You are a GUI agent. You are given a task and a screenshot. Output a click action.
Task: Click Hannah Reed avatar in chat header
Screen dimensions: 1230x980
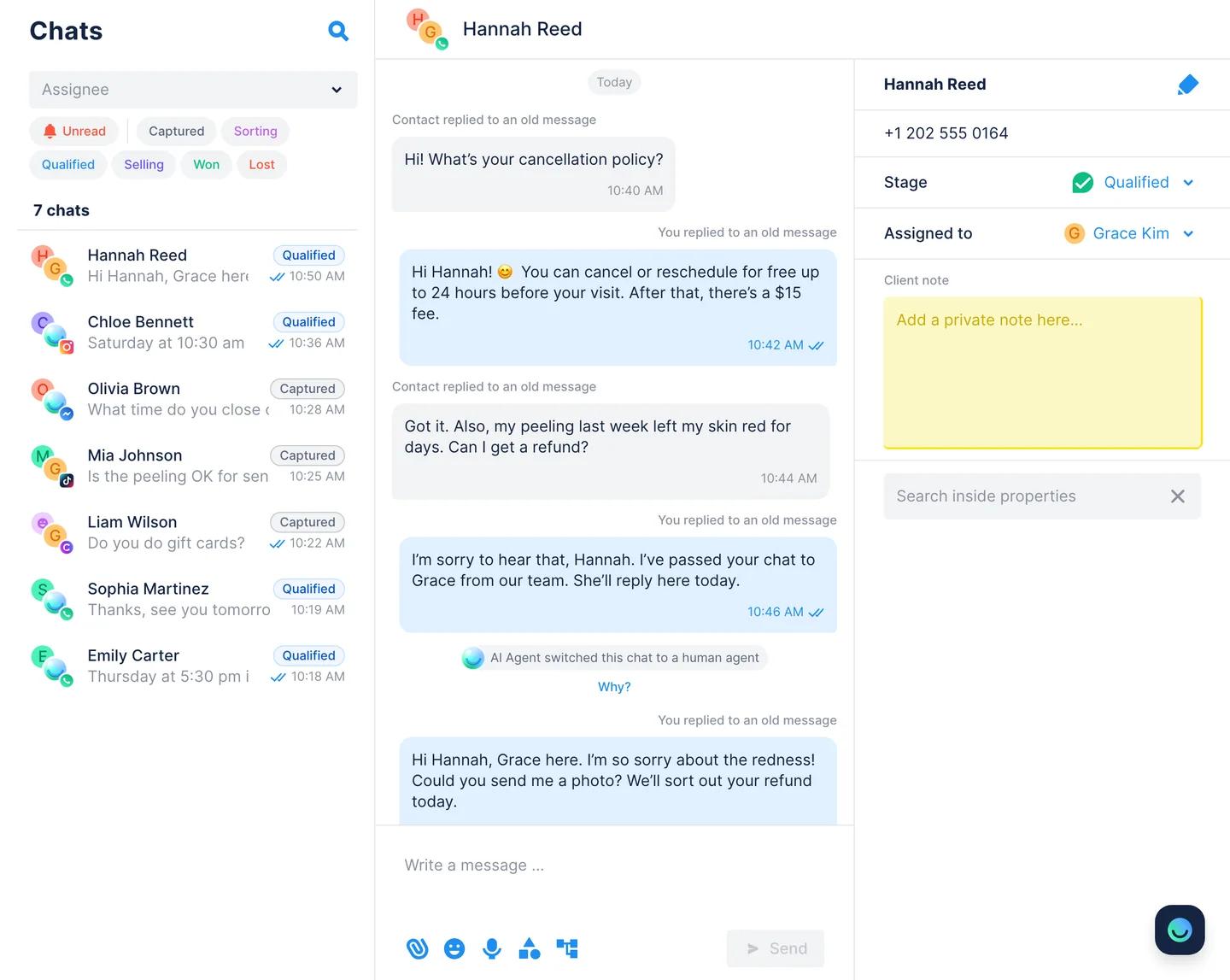tap(428, 30)
